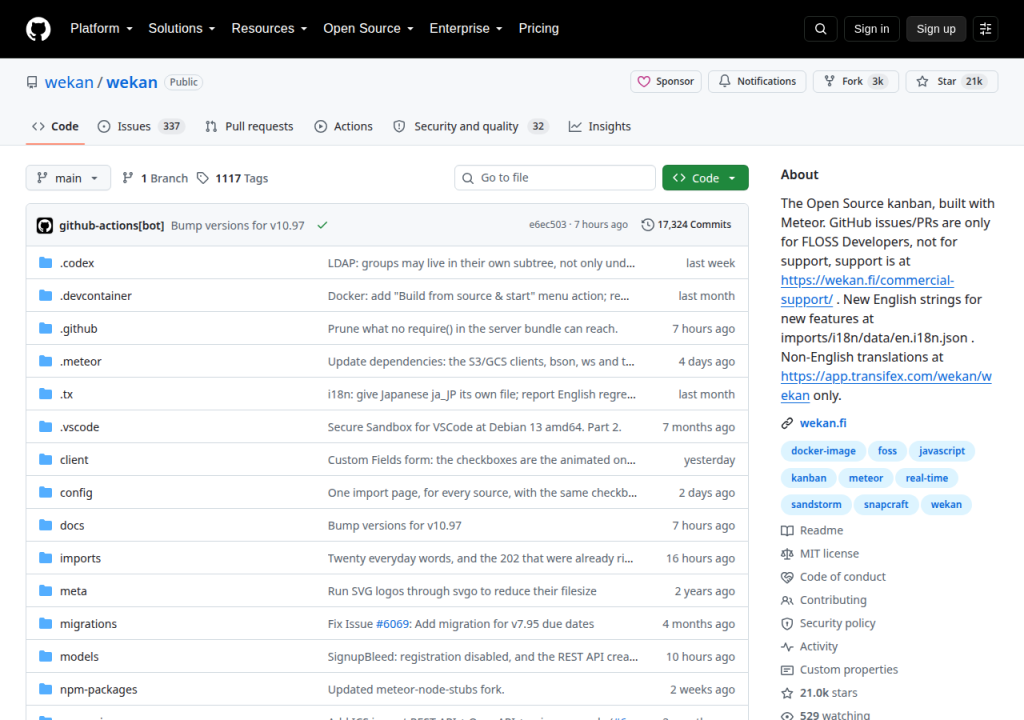Image resolution: width=1024 pixels, height=720 pixels.
Task: Open the Security and quality tab
Action: point(471,127)
